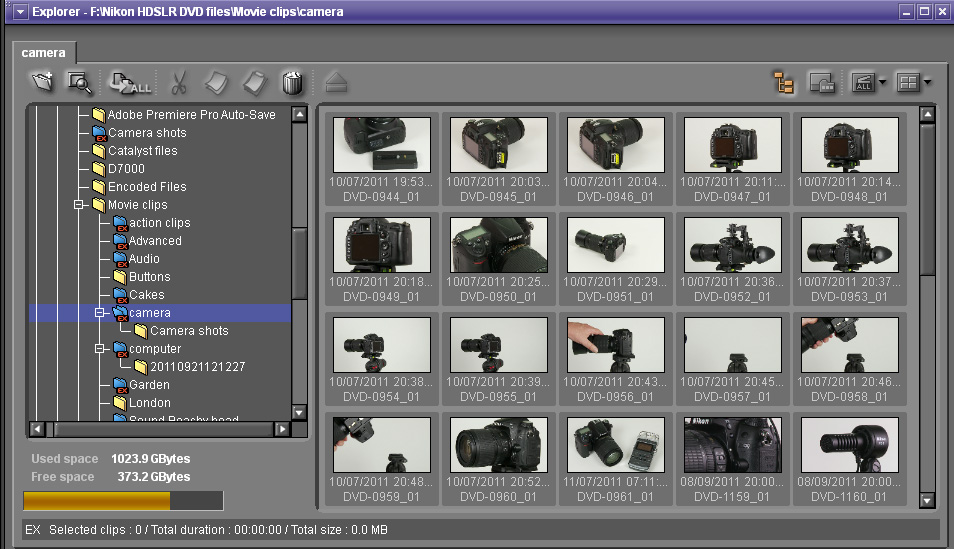Viewport: 954px width, 549px height.
Task: Collapse the camera folder in tree
Action: point(99,313)
